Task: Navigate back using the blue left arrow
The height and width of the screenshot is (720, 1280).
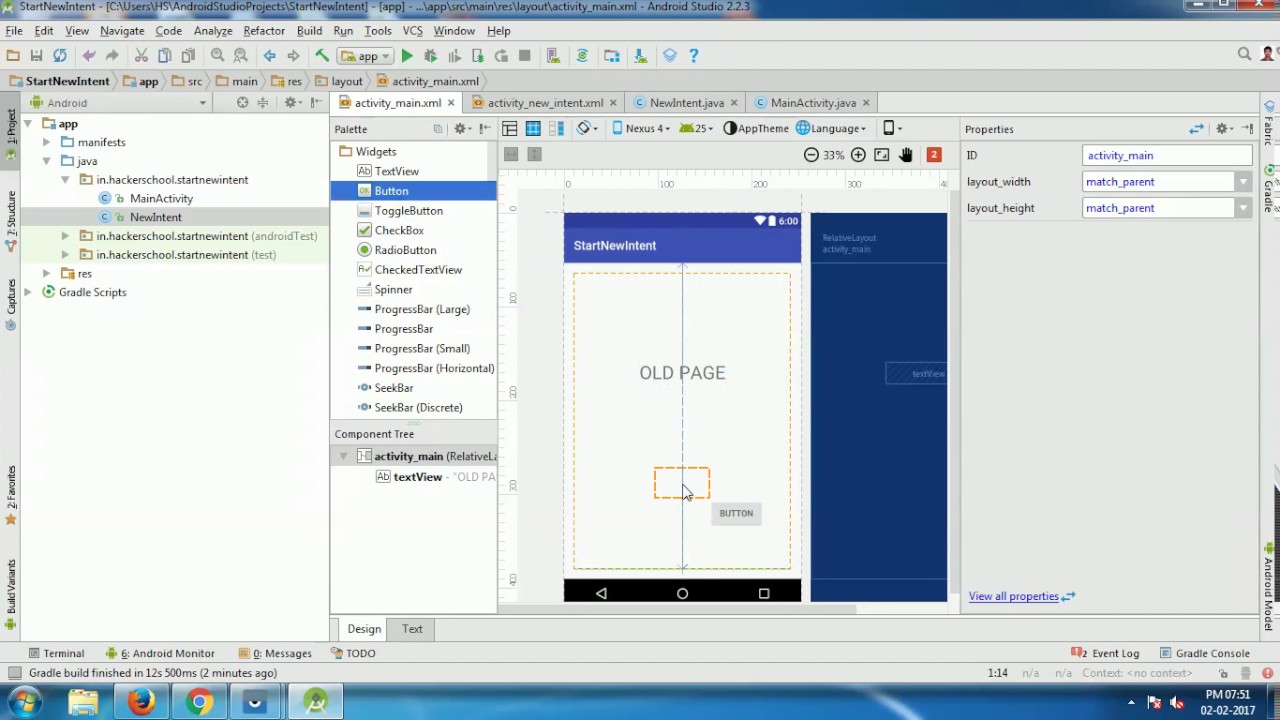Action: (x=269, y=56)
